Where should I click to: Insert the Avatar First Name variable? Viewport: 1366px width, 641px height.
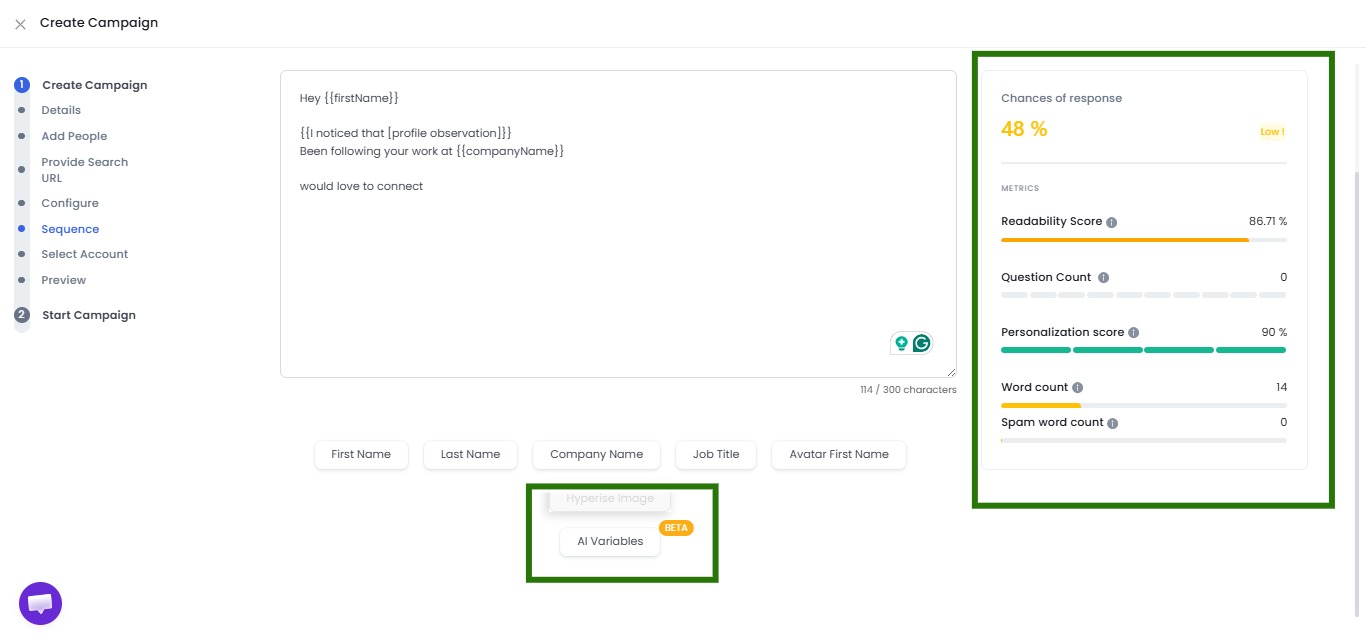[x=839, y=454]
